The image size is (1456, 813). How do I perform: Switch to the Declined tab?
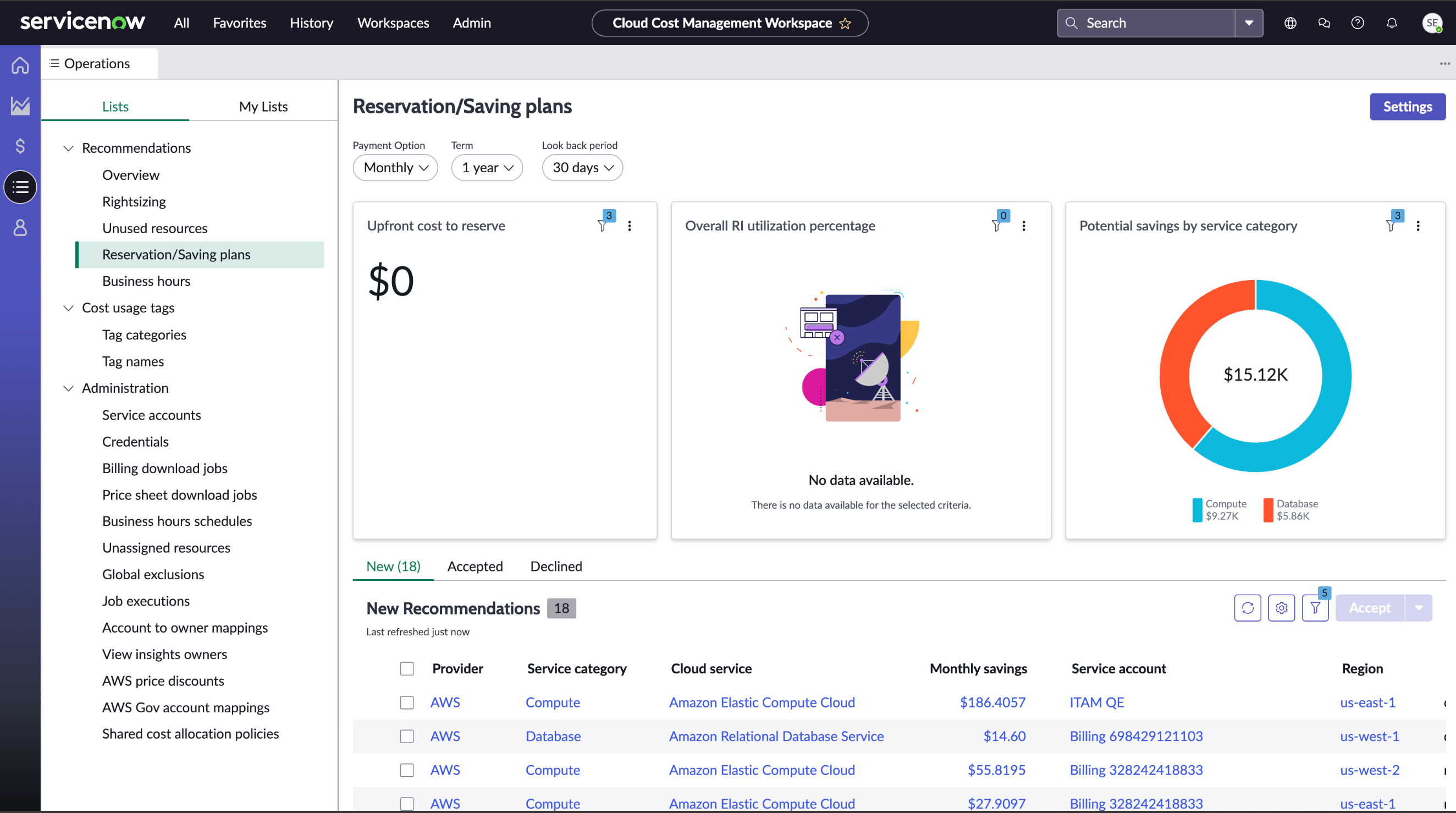556,567
